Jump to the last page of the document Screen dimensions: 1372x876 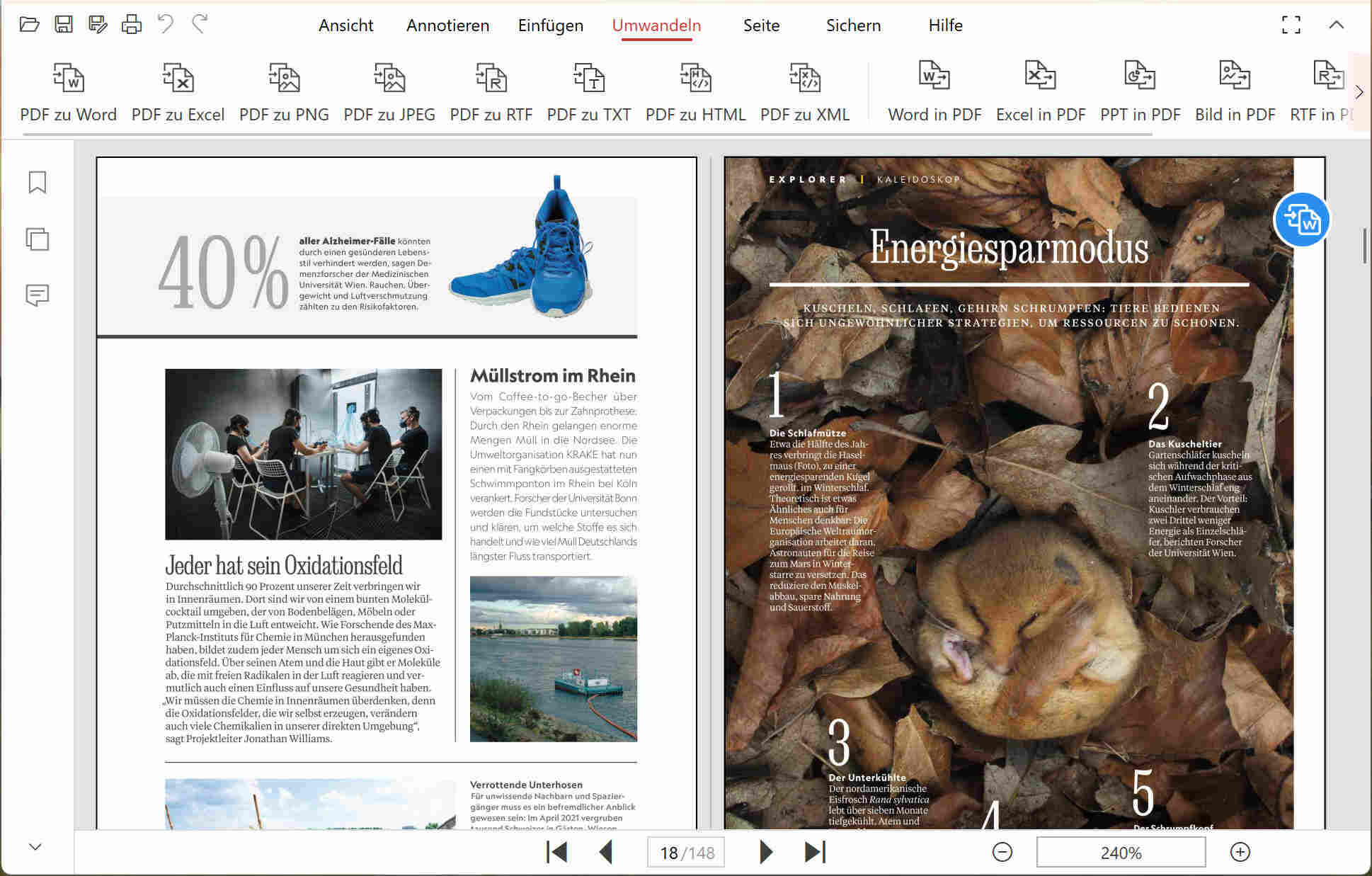pos(814,852)
